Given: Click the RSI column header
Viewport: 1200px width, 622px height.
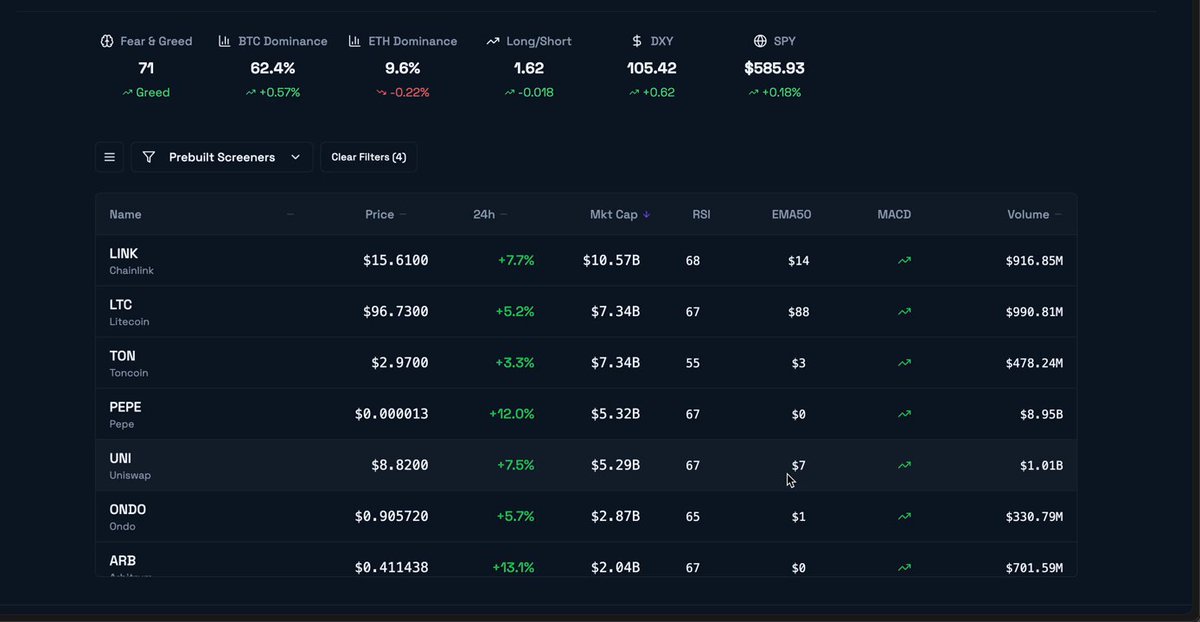Looking at the screenshot, I should (701, 214).
